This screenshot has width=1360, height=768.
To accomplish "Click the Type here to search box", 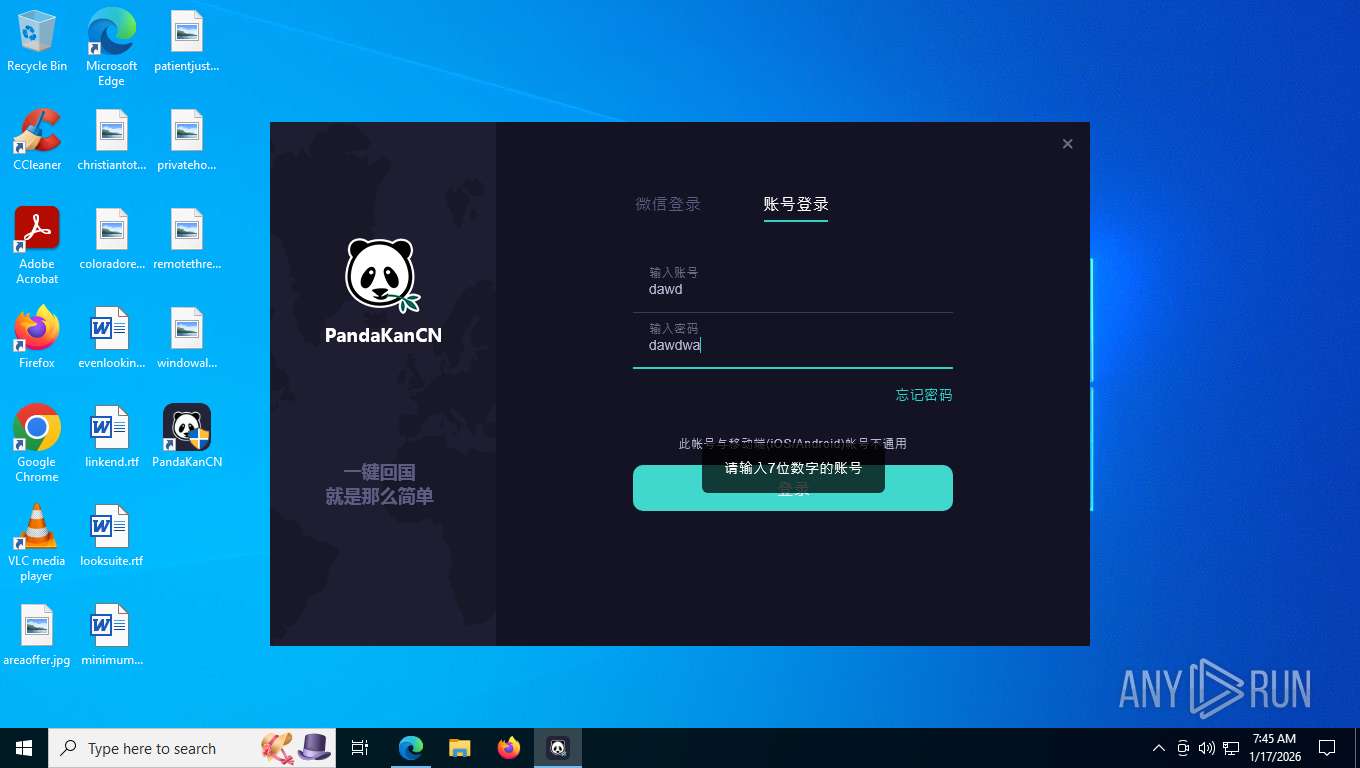I will (x=192, y=748).
